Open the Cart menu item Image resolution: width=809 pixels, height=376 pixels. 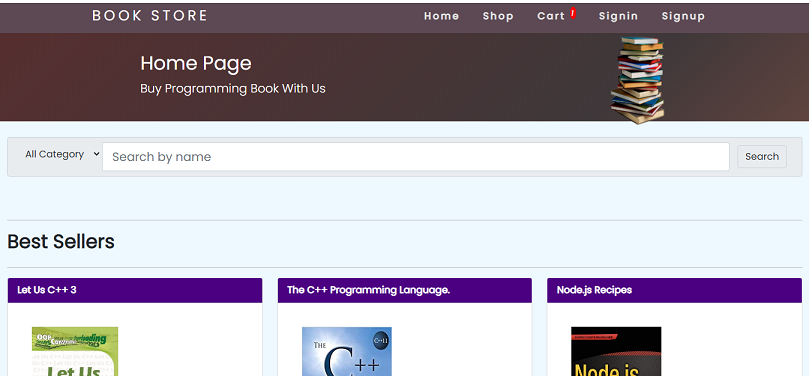pos(551,16)
